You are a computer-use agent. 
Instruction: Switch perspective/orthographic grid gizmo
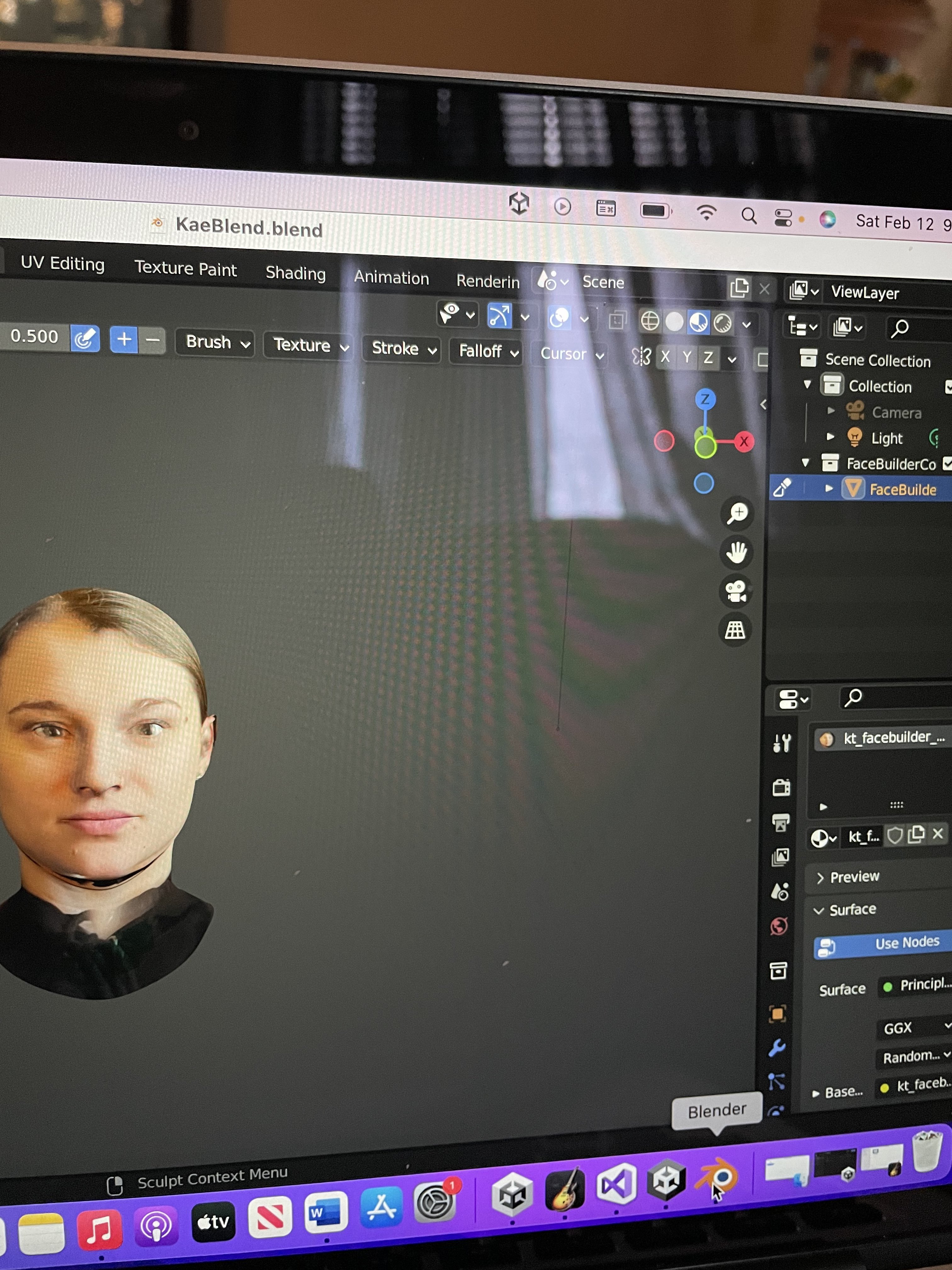735,630
